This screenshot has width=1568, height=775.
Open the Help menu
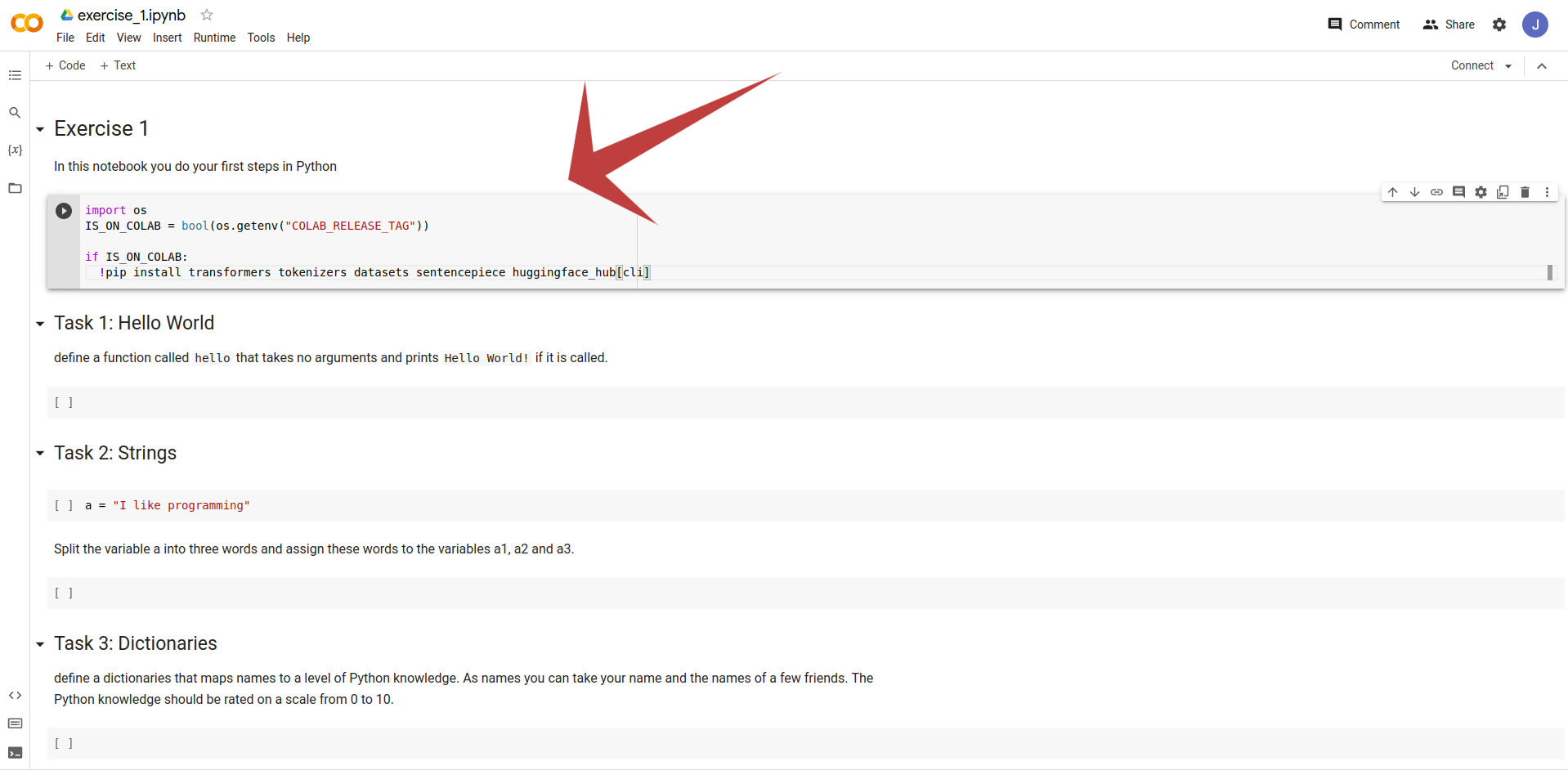click(298, 38)
